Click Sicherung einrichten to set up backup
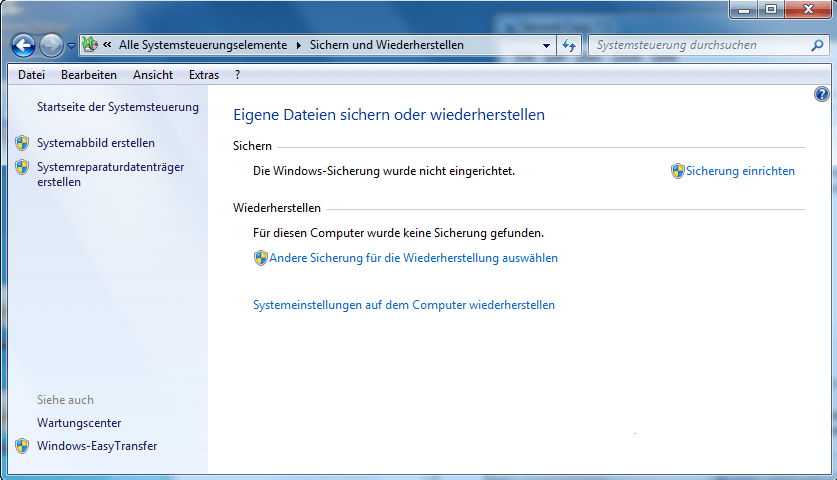 (740, 171)
